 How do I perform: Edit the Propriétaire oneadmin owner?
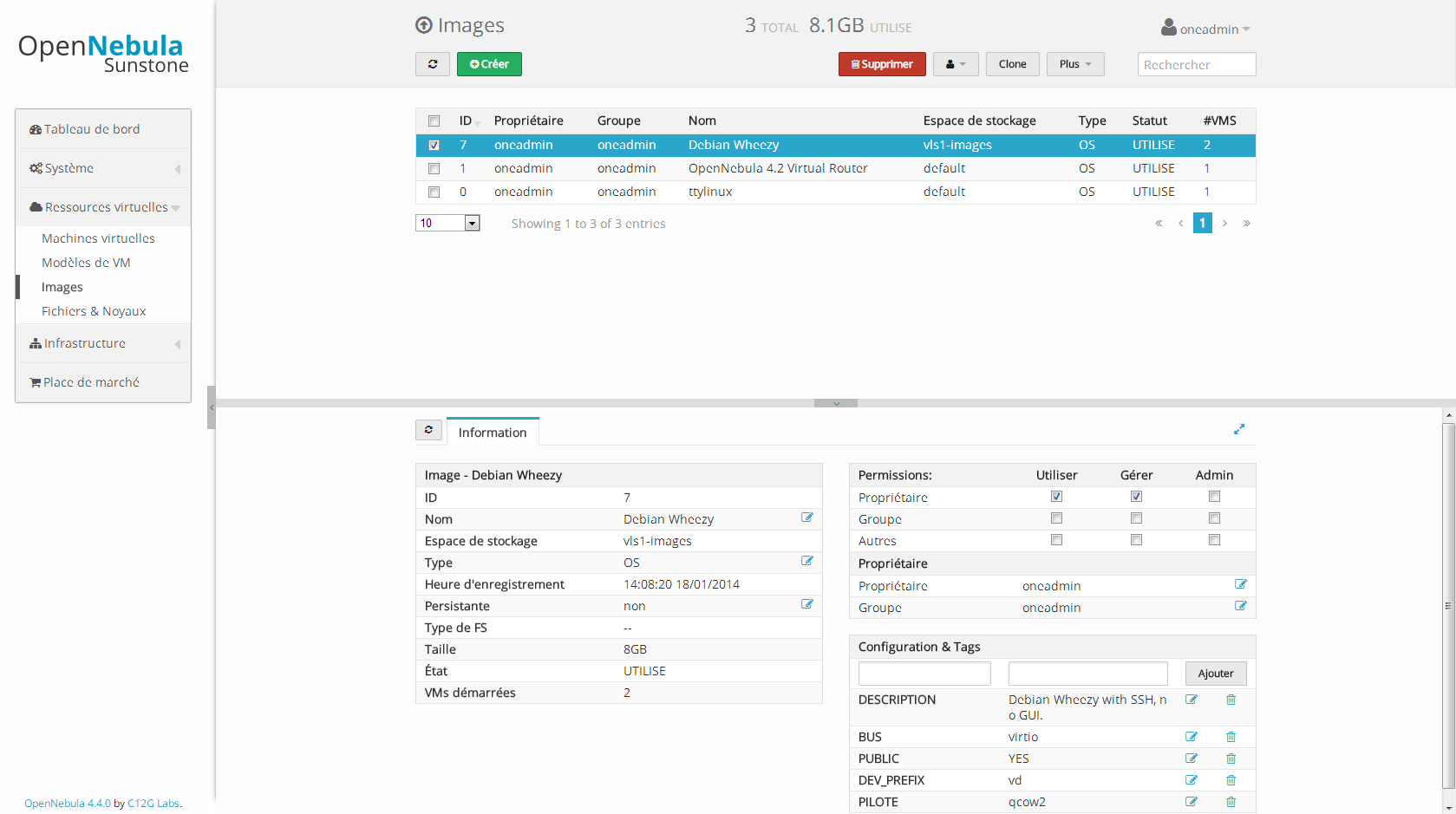[x=1241, y=584]
